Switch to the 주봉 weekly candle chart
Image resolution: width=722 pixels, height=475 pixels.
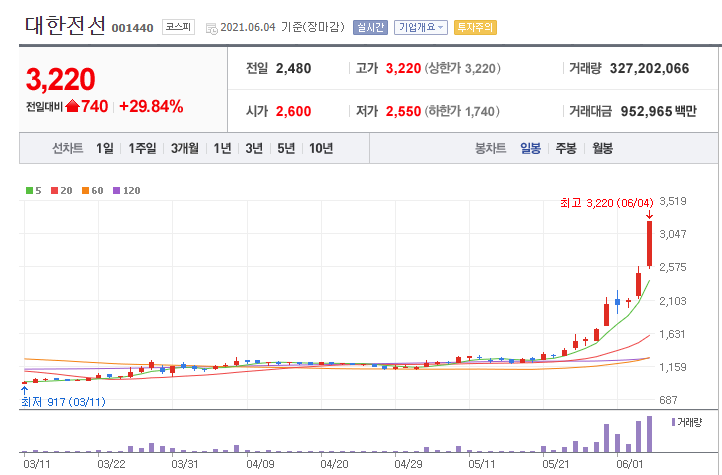coord(566,148)
